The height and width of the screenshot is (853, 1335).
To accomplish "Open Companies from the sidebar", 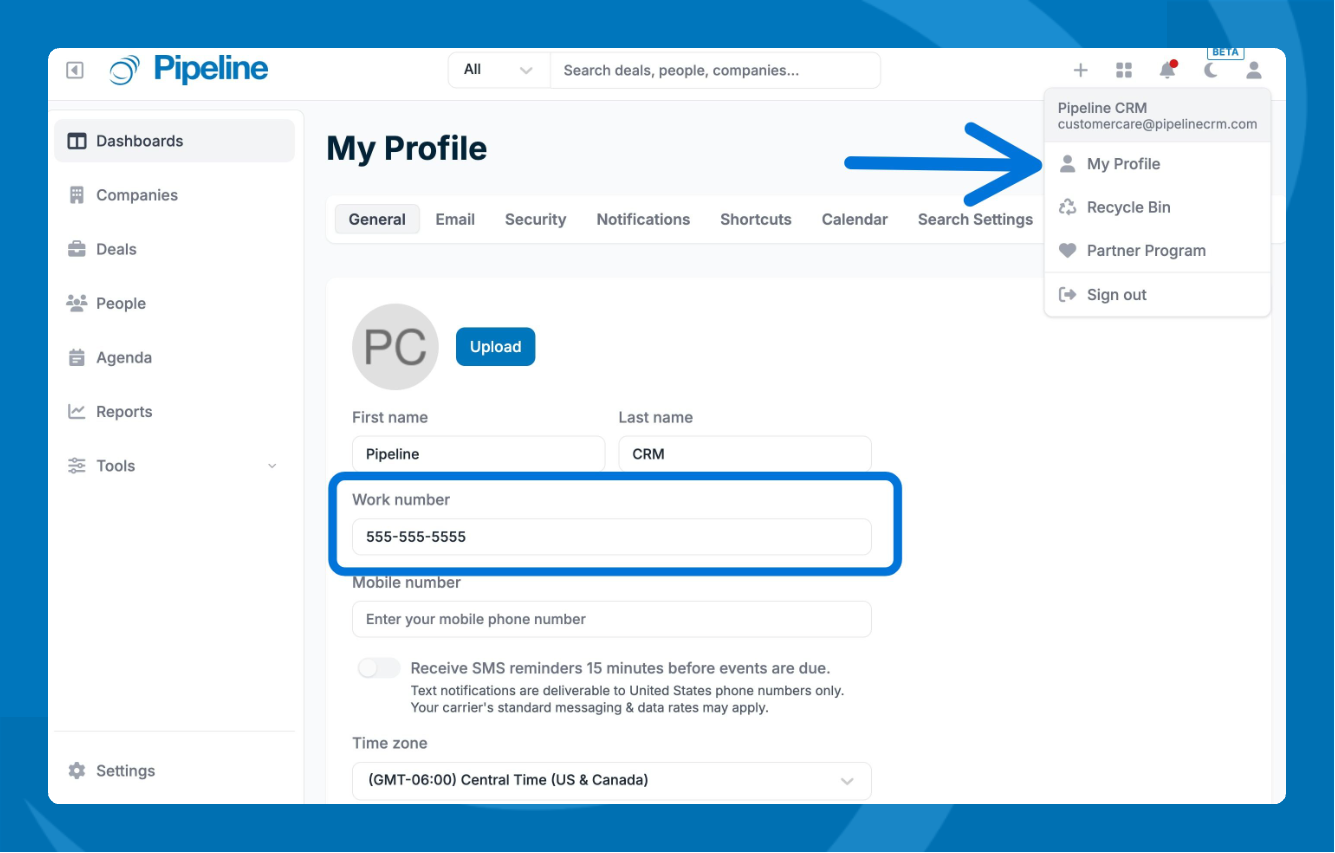I will [x=136, y=195].
